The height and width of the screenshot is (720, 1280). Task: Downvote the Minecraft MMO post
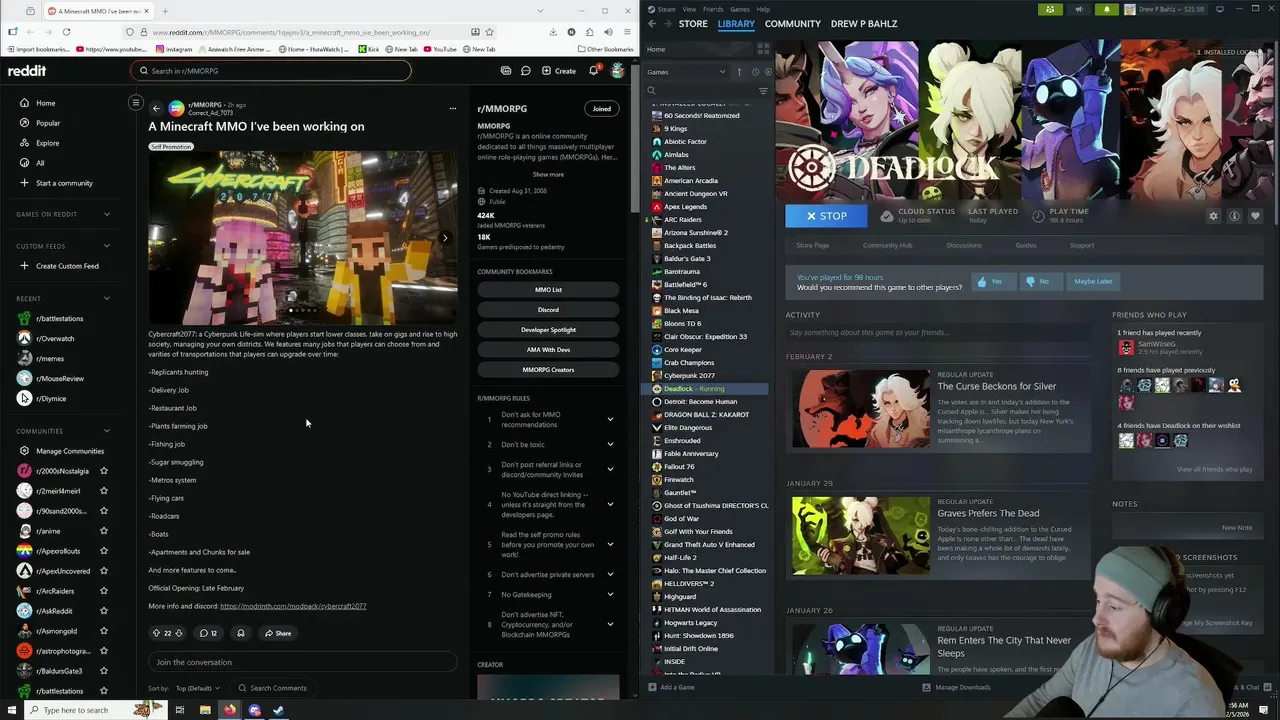(x=179, y=633)
